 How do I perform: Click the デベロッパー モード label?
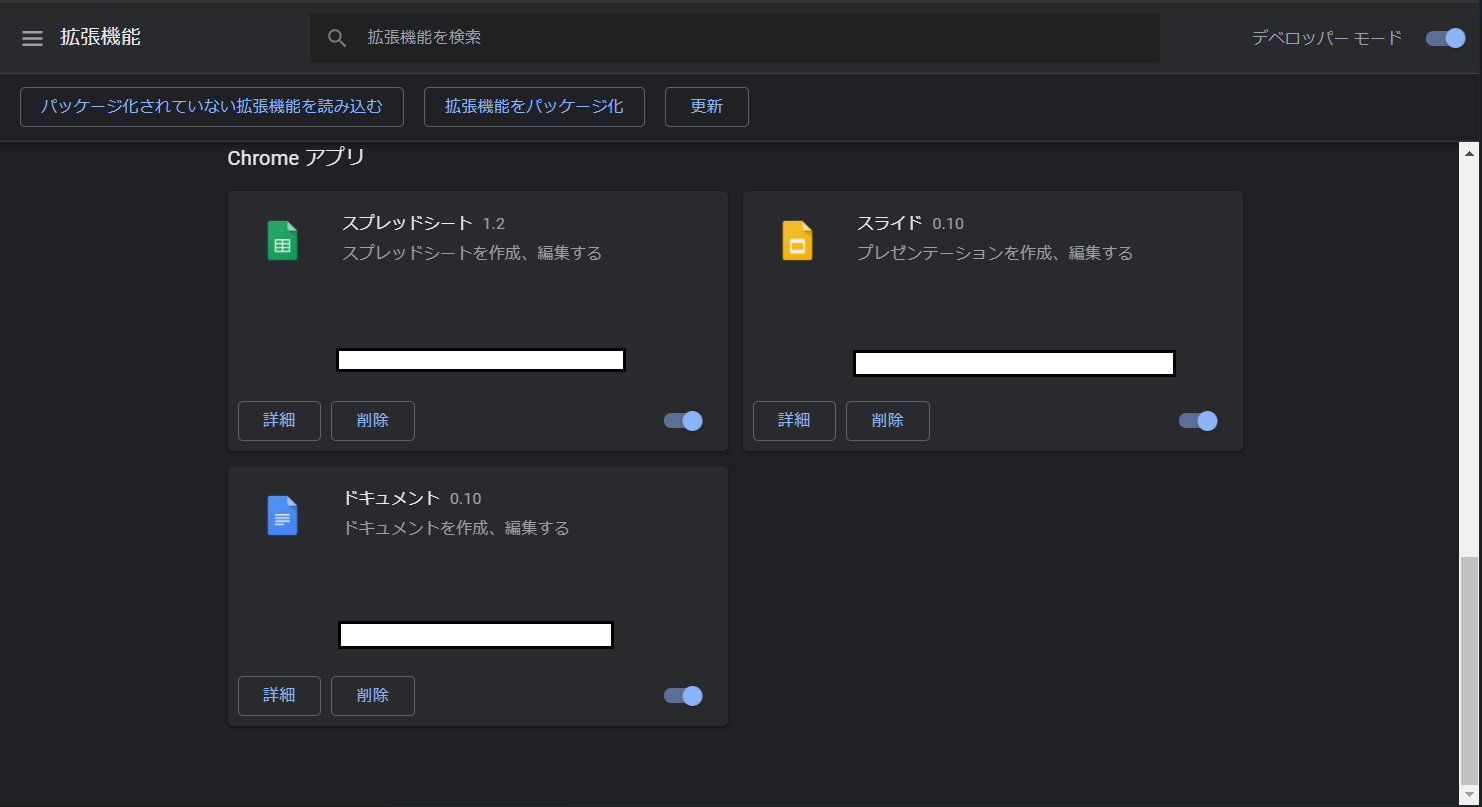pos(1327,38)
